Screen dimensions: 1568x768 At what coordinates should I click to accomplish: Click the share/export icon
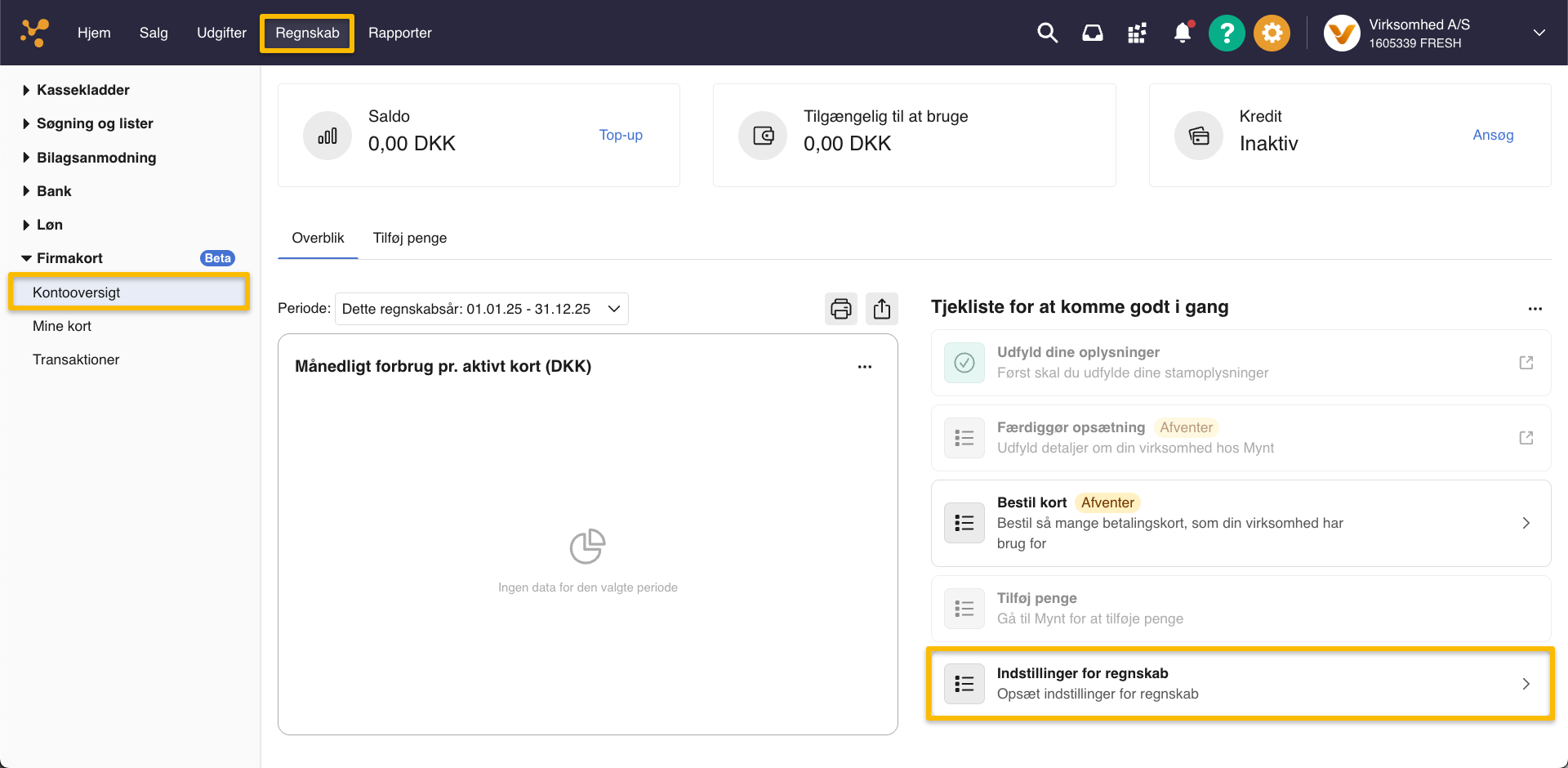click(881, 309)
